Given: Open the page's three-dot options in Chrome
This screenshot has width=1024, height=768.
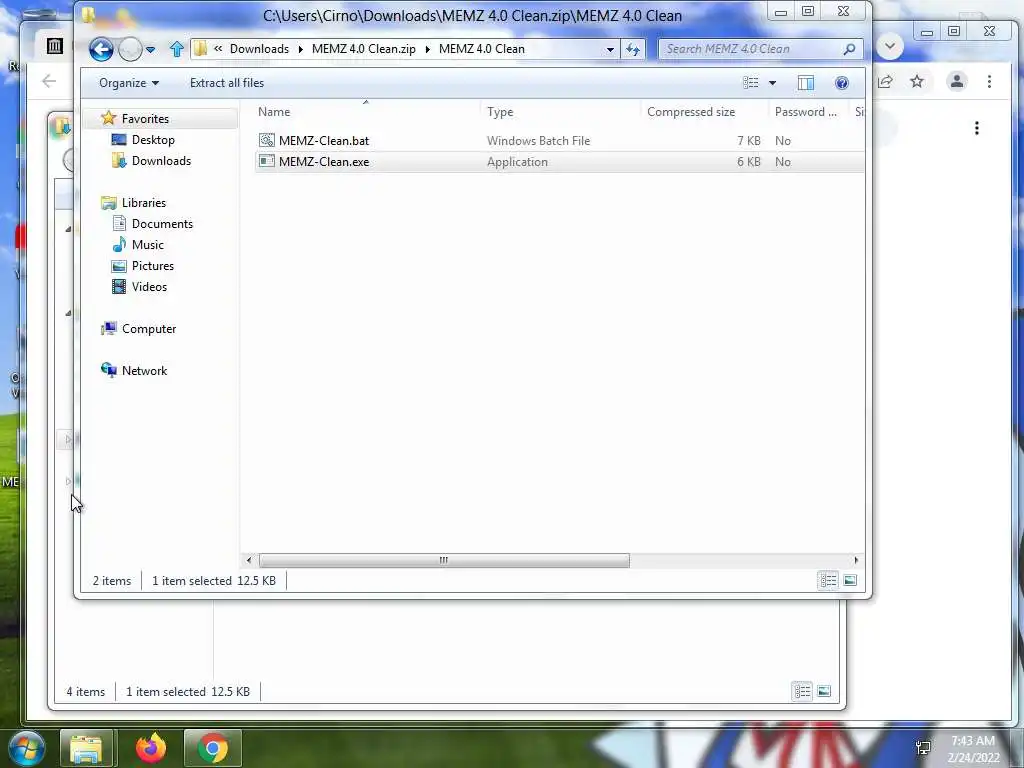Looking at the screenshot, I should [977, 128].
